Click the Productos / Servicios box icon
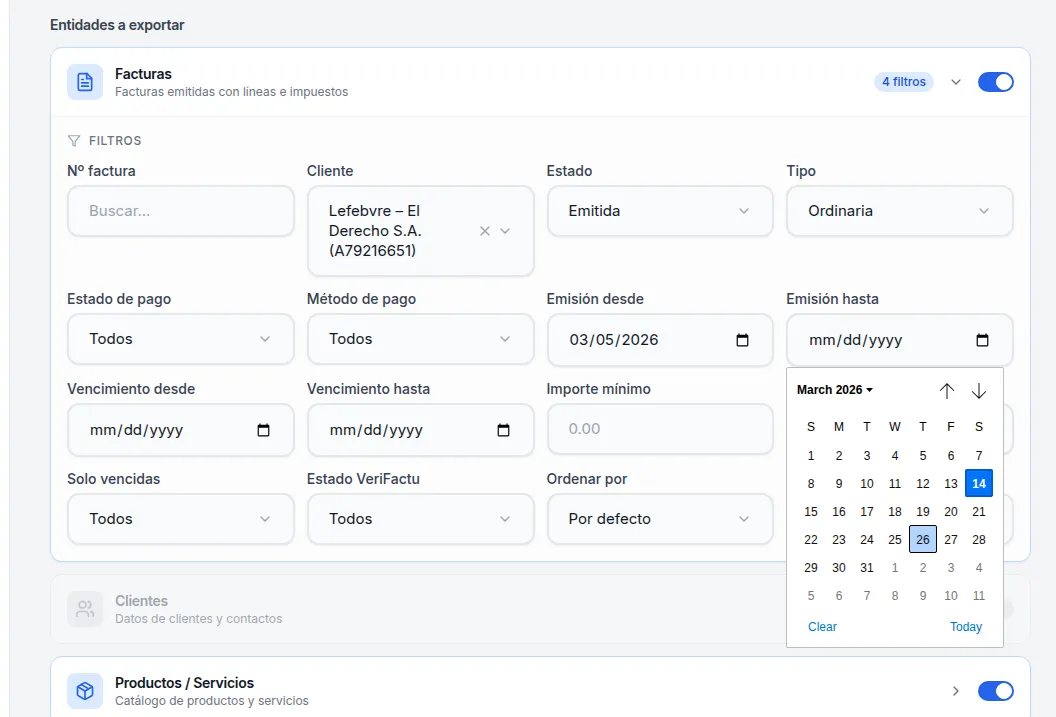Viewport: 1056px width, 717px height. [x=85, y=691]
